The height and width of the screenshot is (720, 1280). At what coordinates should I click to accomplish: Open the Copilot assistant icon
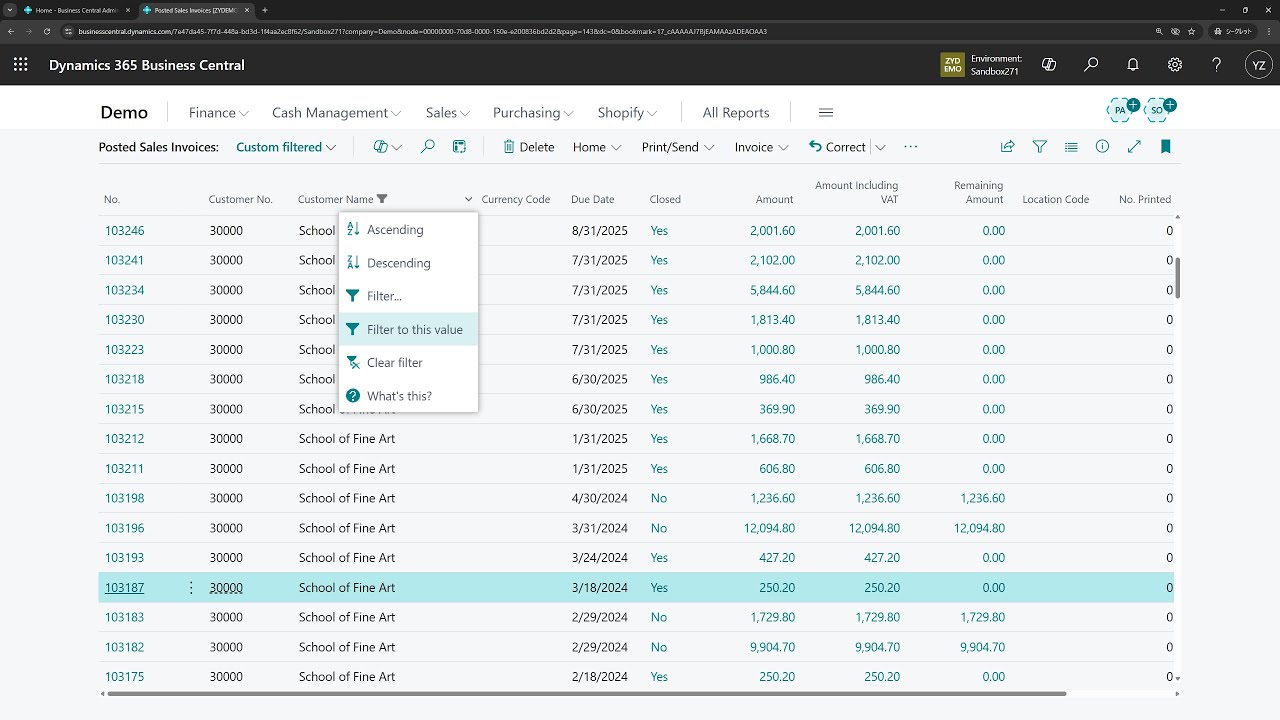click(x=1049, y=64)
